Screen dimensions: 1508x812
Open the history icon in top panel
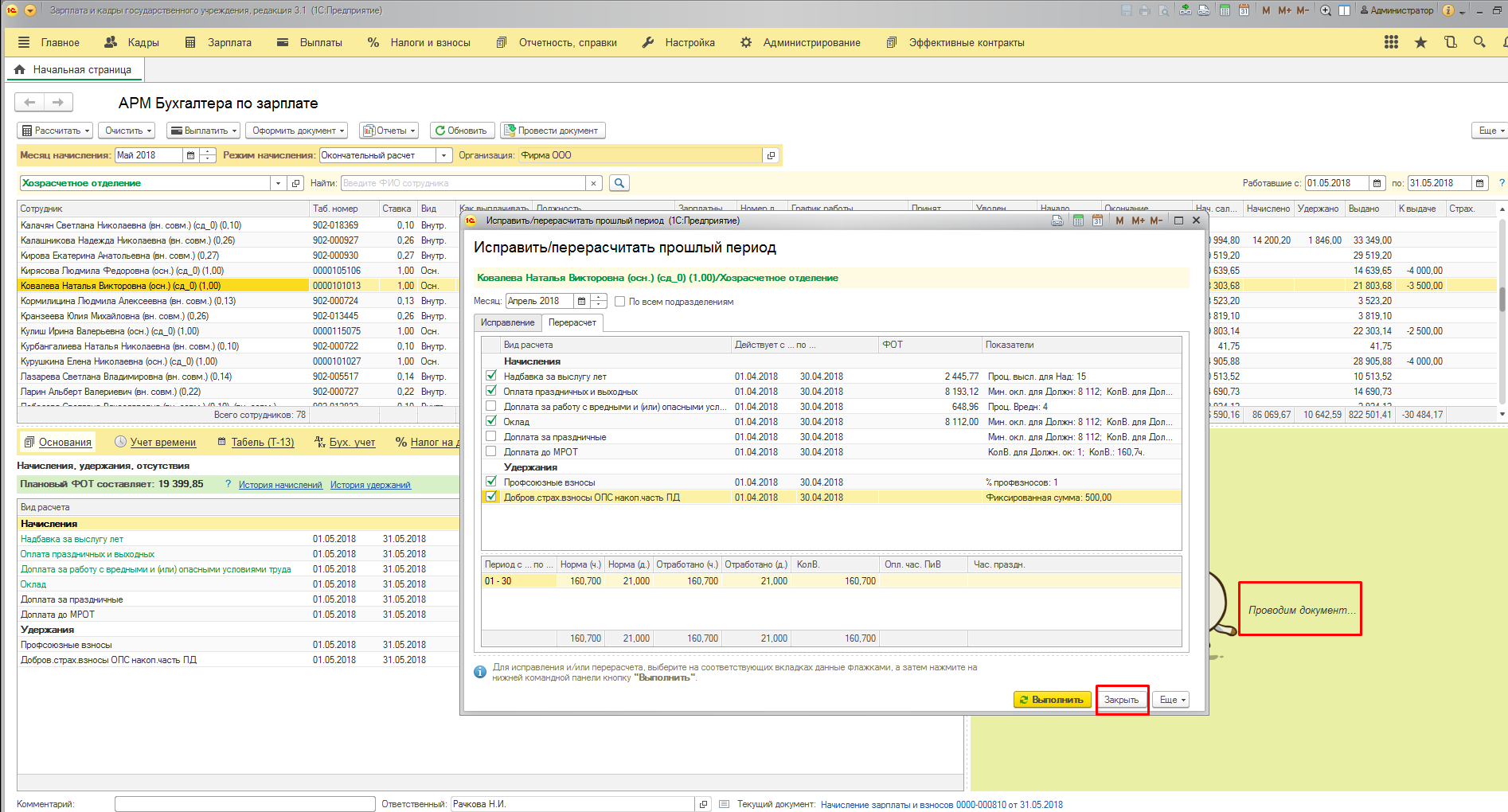pos(1450,42)
